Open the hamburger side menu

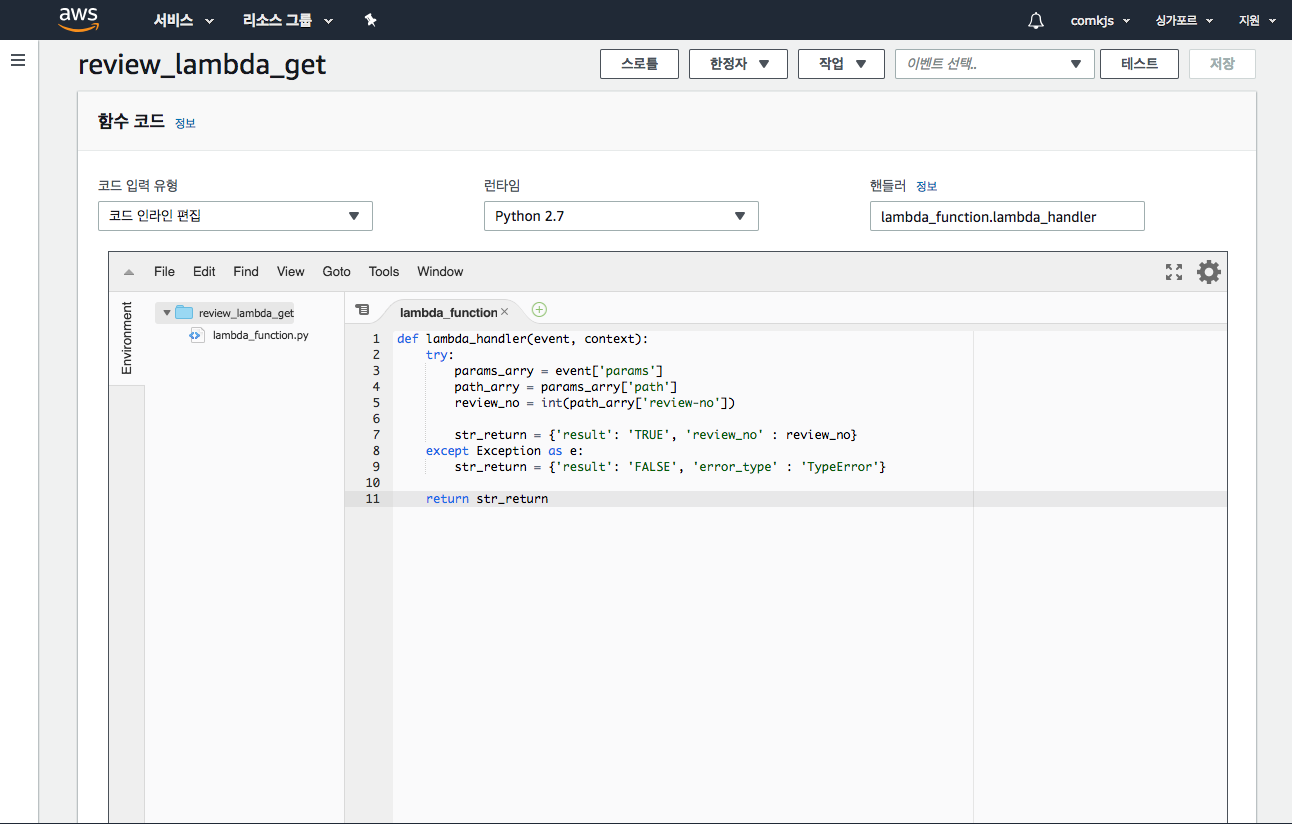(17, 61)
